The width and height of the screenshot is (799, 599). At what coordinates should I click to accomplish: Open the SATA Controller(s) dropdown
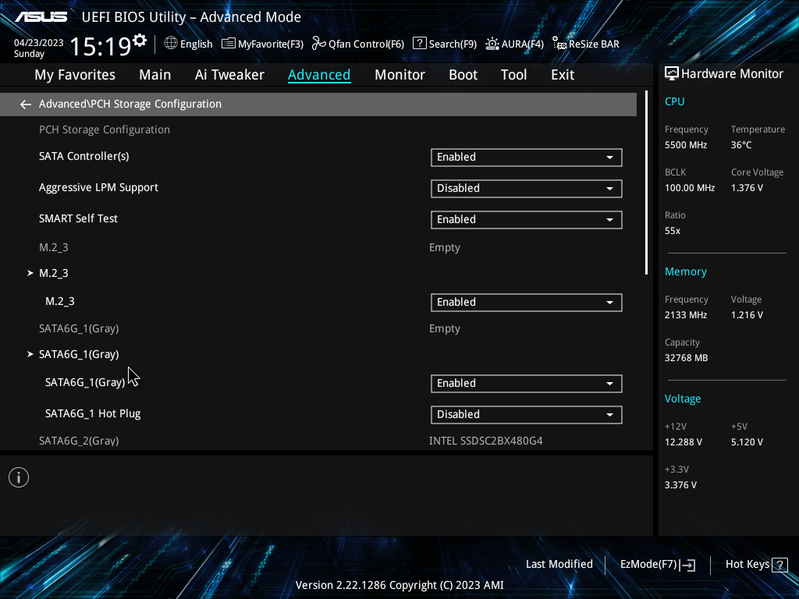526,157
